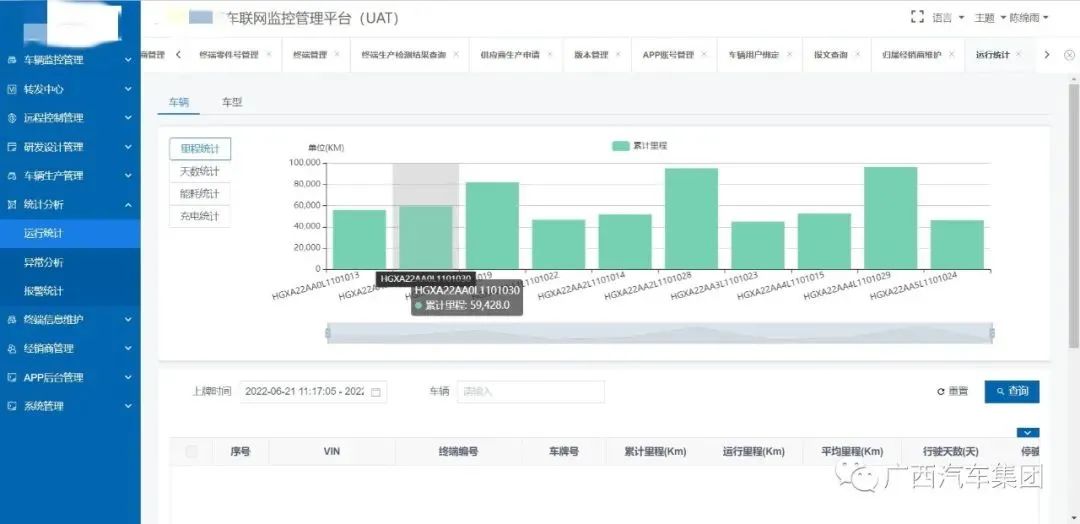Expand the 车辆生产管理 menu

(x=128, y=176)
